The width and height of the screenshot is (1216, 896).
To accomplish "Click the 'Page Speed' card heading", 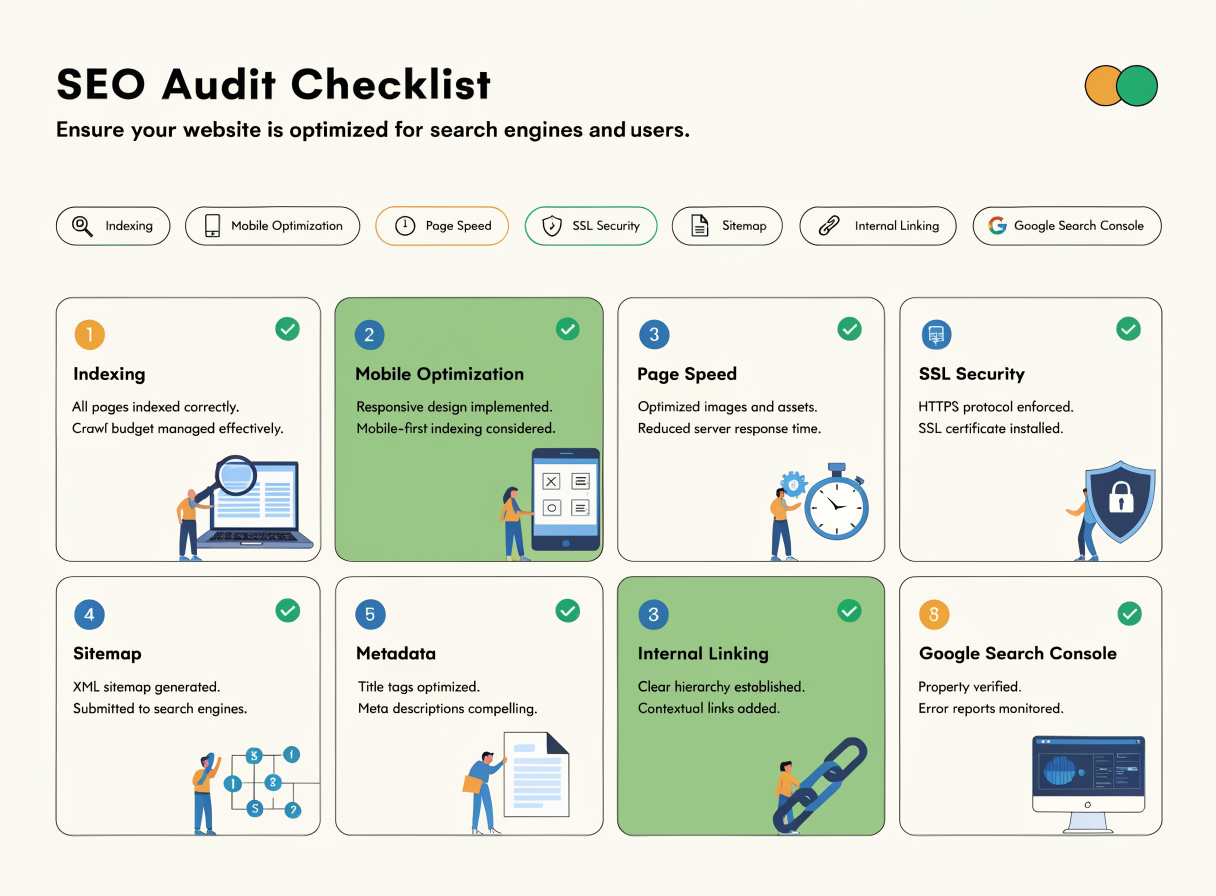I will (687, 374).
